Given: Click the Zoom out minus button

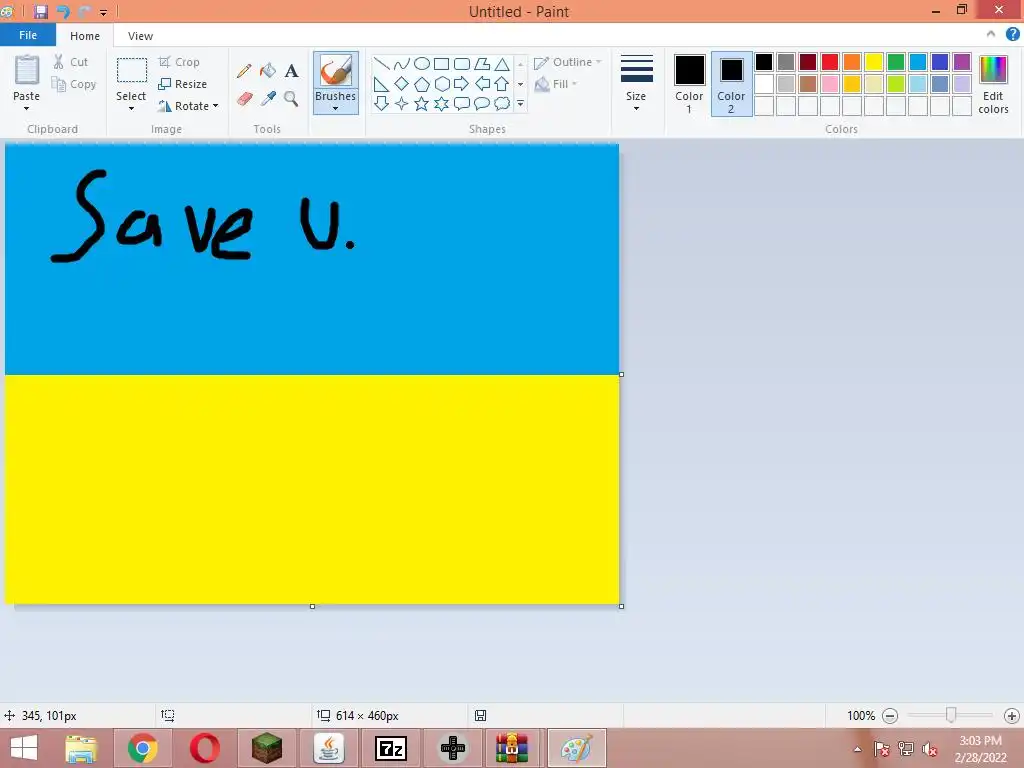Looking at the screenshot, I should [890, 716].
